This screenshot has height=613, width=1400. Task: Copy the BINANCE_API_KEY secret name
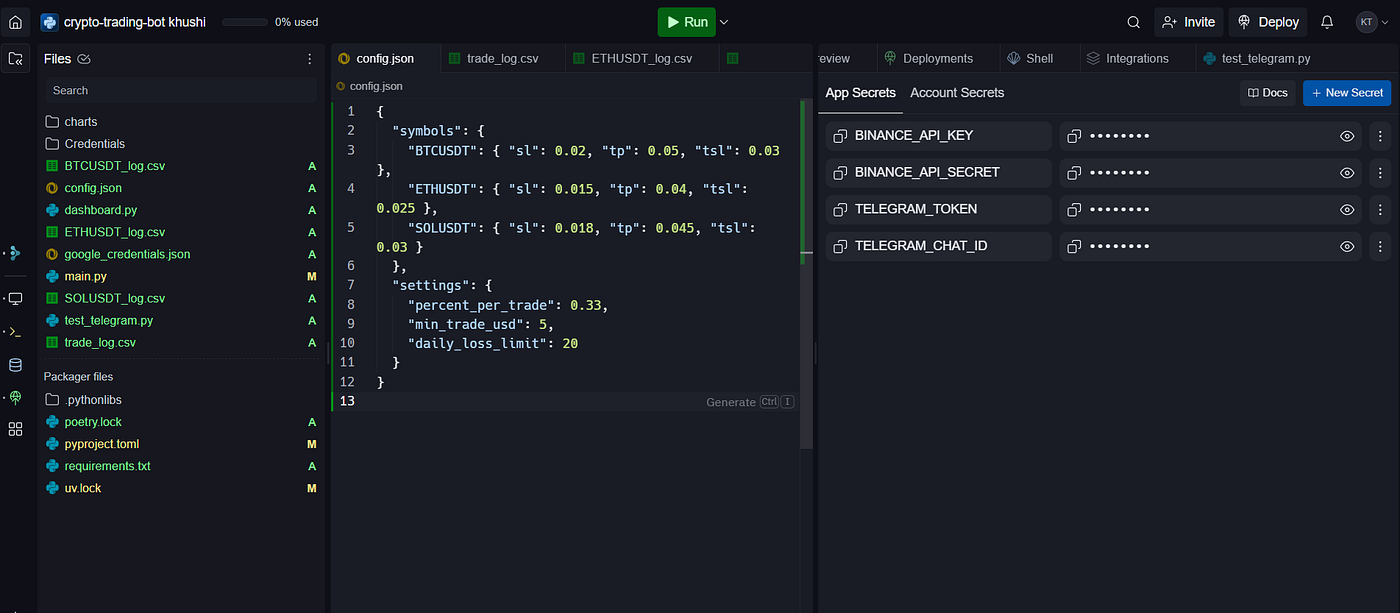[x=841, y=136]
